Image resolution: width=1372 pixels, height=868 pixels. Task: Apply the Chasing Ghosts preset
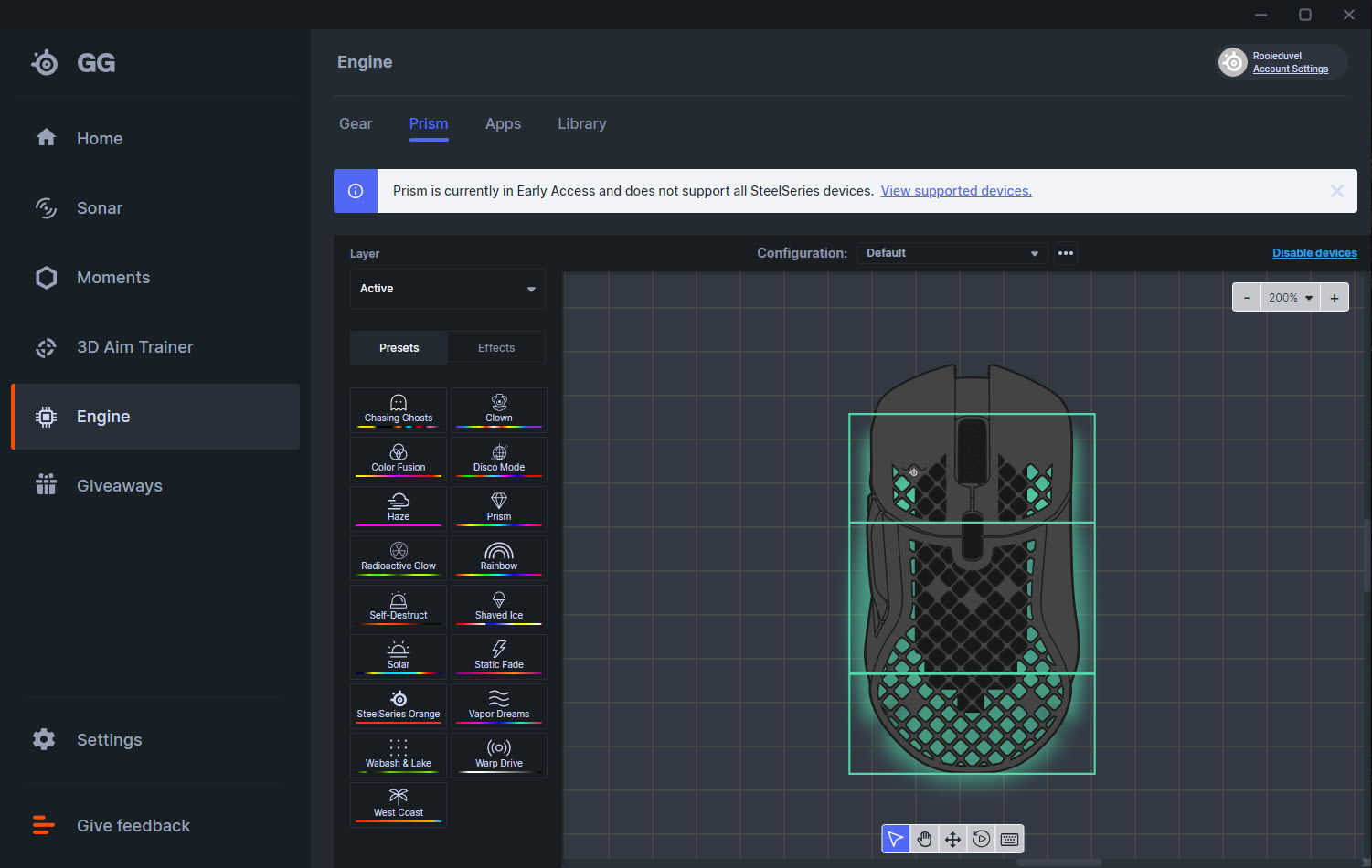coord(399,408)
